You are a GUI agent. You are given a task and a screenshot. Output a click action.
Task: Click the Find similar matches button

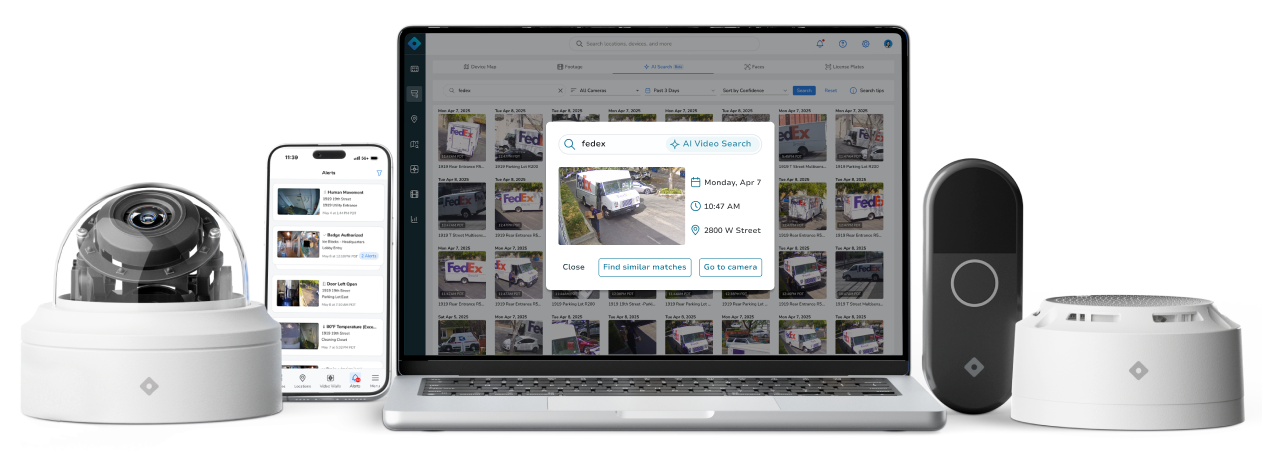[644, 267]
